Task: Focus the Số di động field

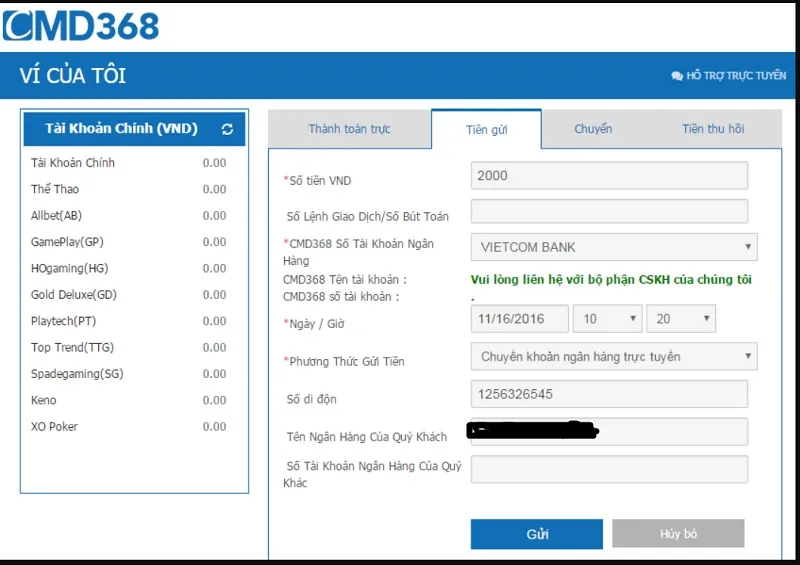Action: pos(609,394)
